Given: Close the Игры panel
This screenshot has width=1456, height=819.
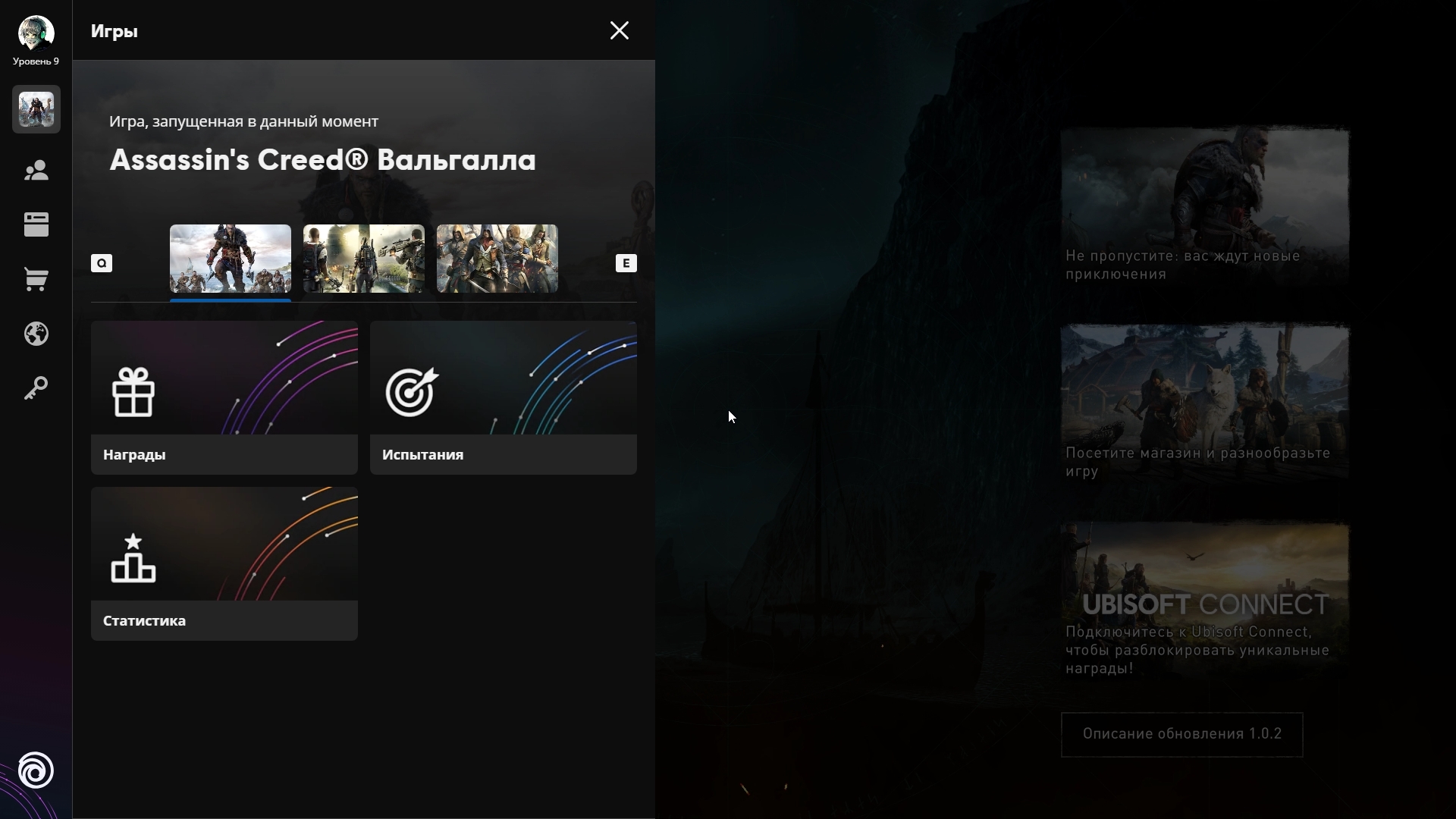Looking at the screenshot, I should [x=619, y=30].
